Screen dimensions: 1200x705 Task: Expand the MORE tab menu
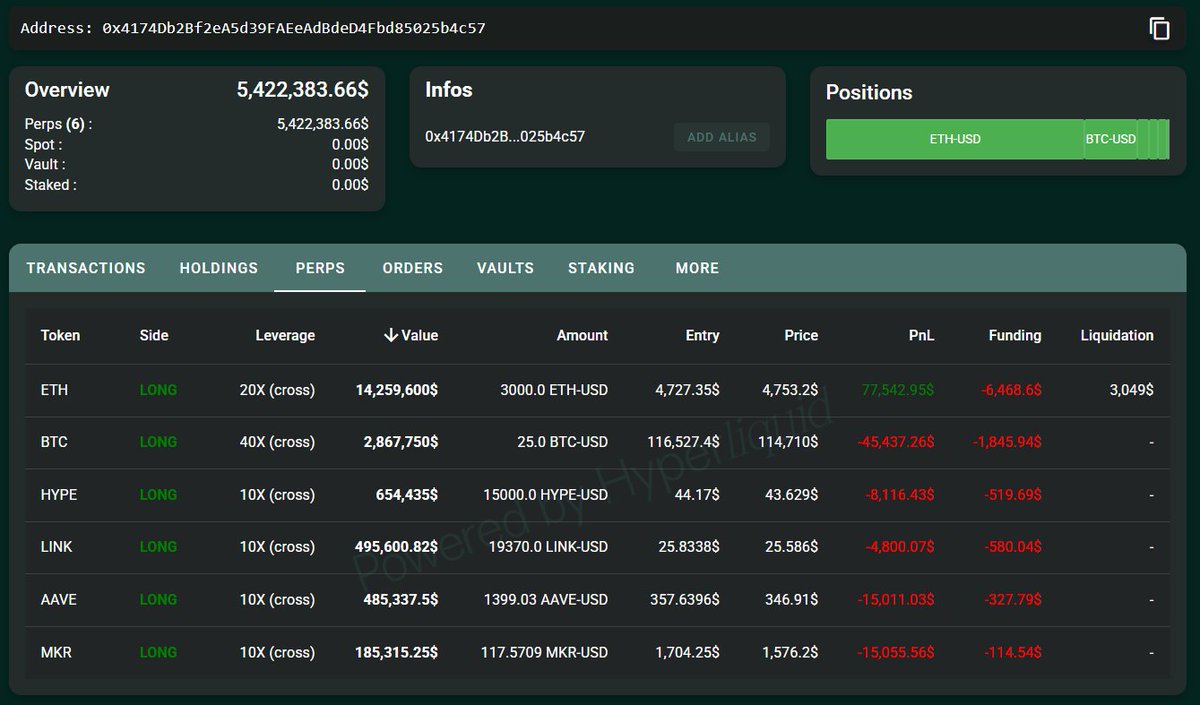(x=697, y=268)
